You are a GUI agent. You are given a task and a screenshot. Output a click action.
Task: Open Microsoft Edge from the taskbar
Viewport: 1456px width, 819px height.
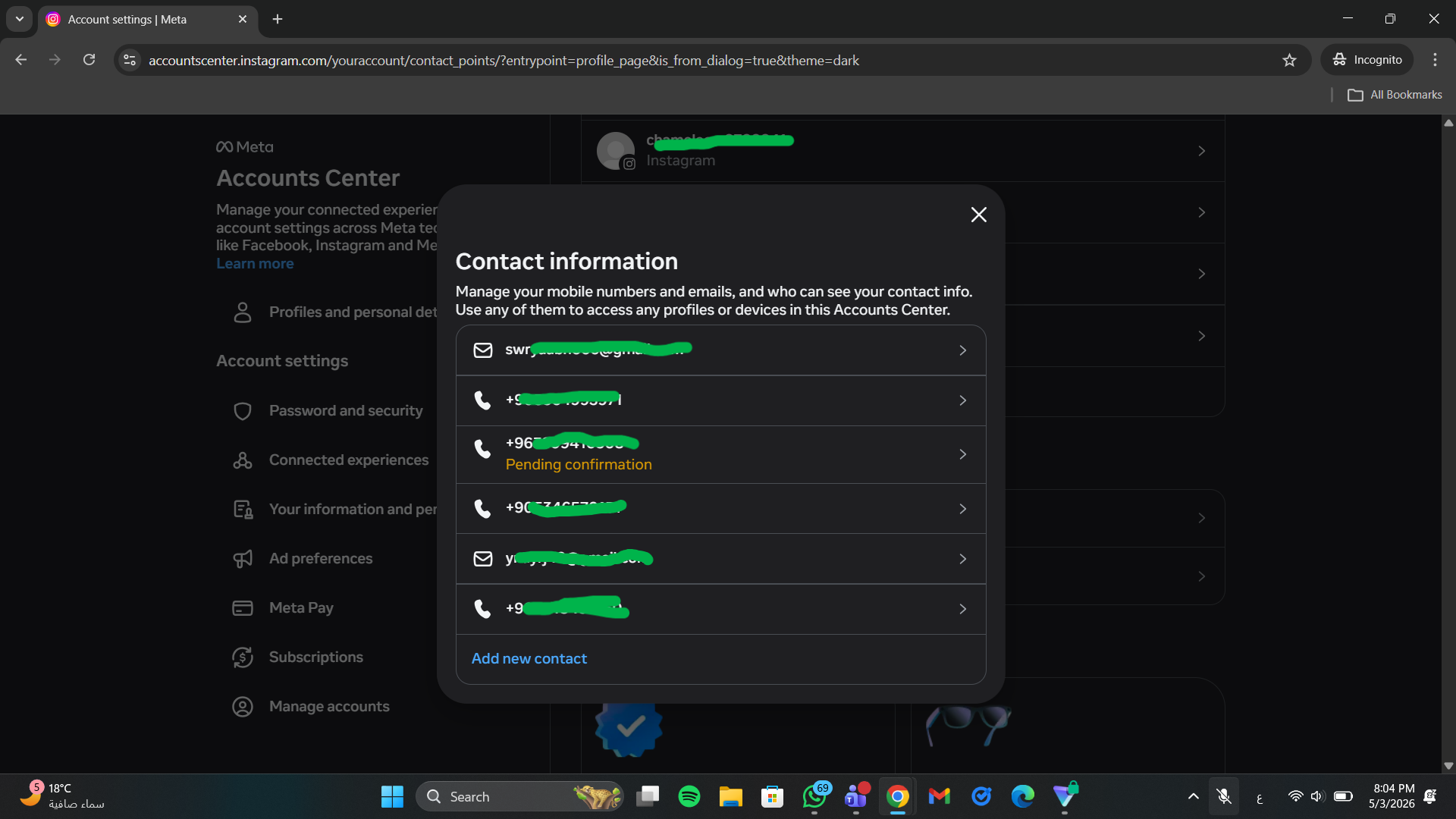pyautogui.click(x=1023, y=796)
